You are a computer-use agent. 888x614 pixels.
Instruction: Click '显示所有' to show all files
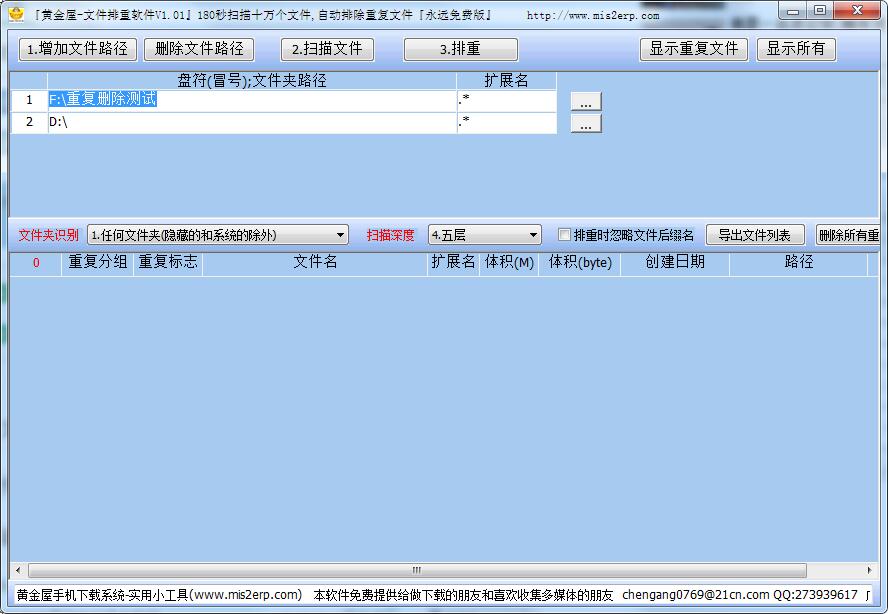795,49
